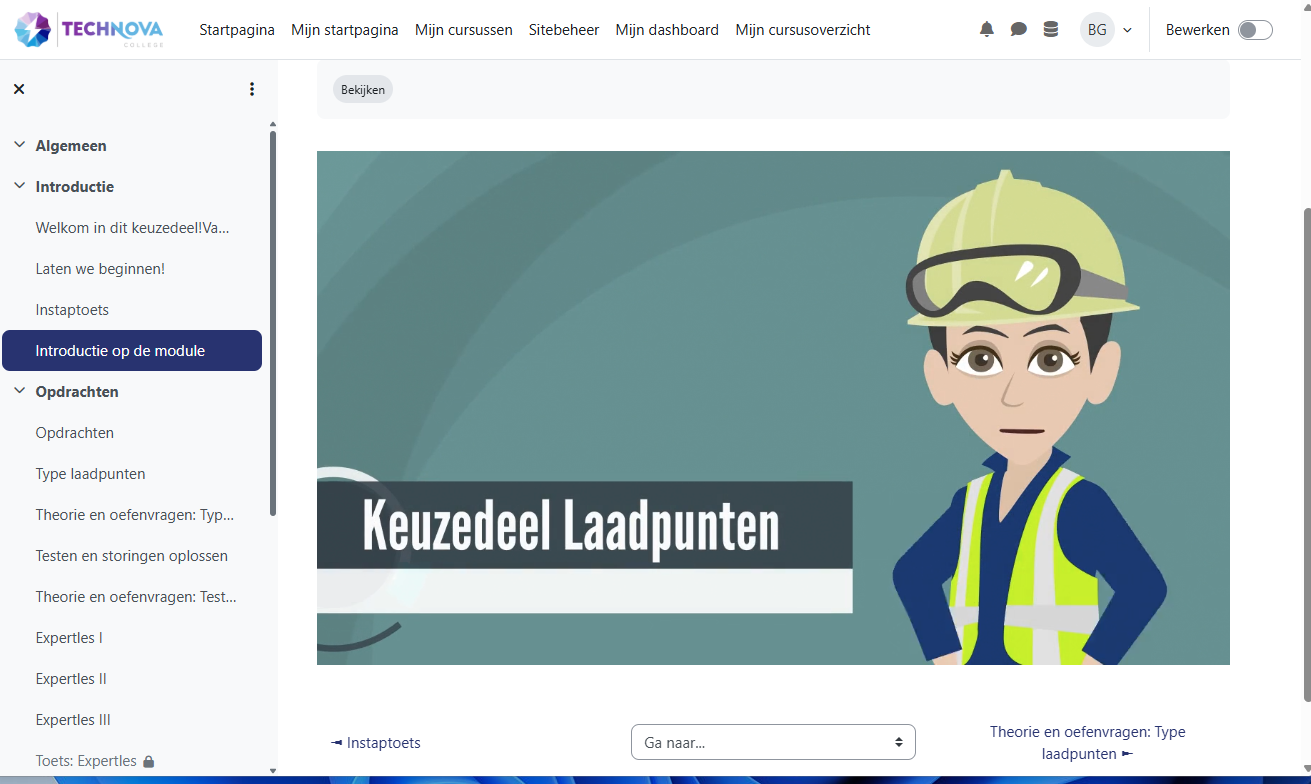1311x784 pixels.
Task: Select Type laadpunten in the course index
Action: pos(90,474)
